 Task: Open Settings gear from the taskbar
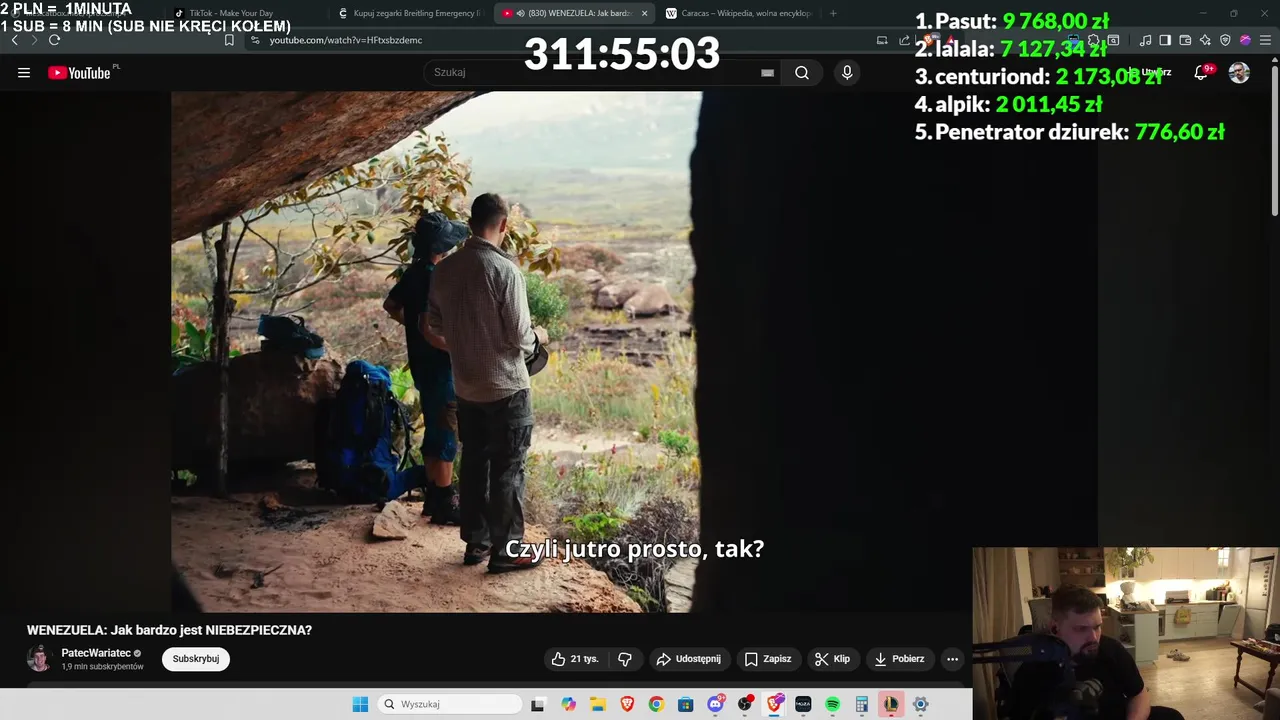coord(921,704)
